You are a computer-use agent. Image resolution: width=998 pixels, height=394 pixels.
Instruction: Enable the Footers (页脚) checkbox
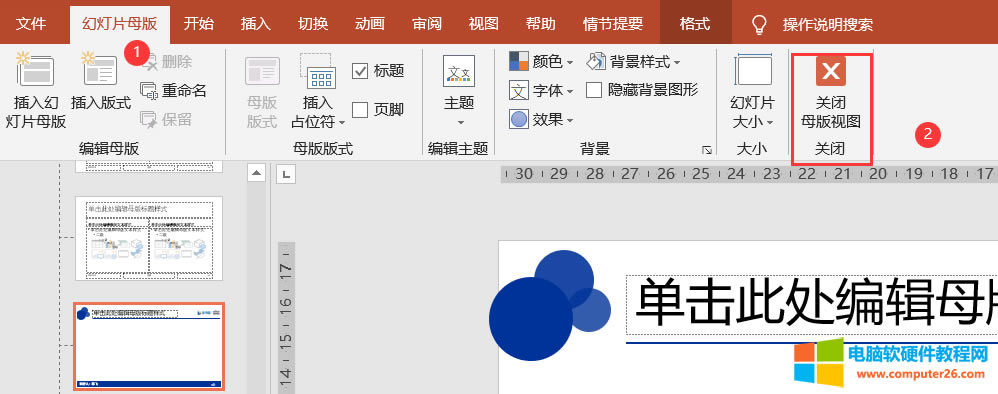point(360,109)
